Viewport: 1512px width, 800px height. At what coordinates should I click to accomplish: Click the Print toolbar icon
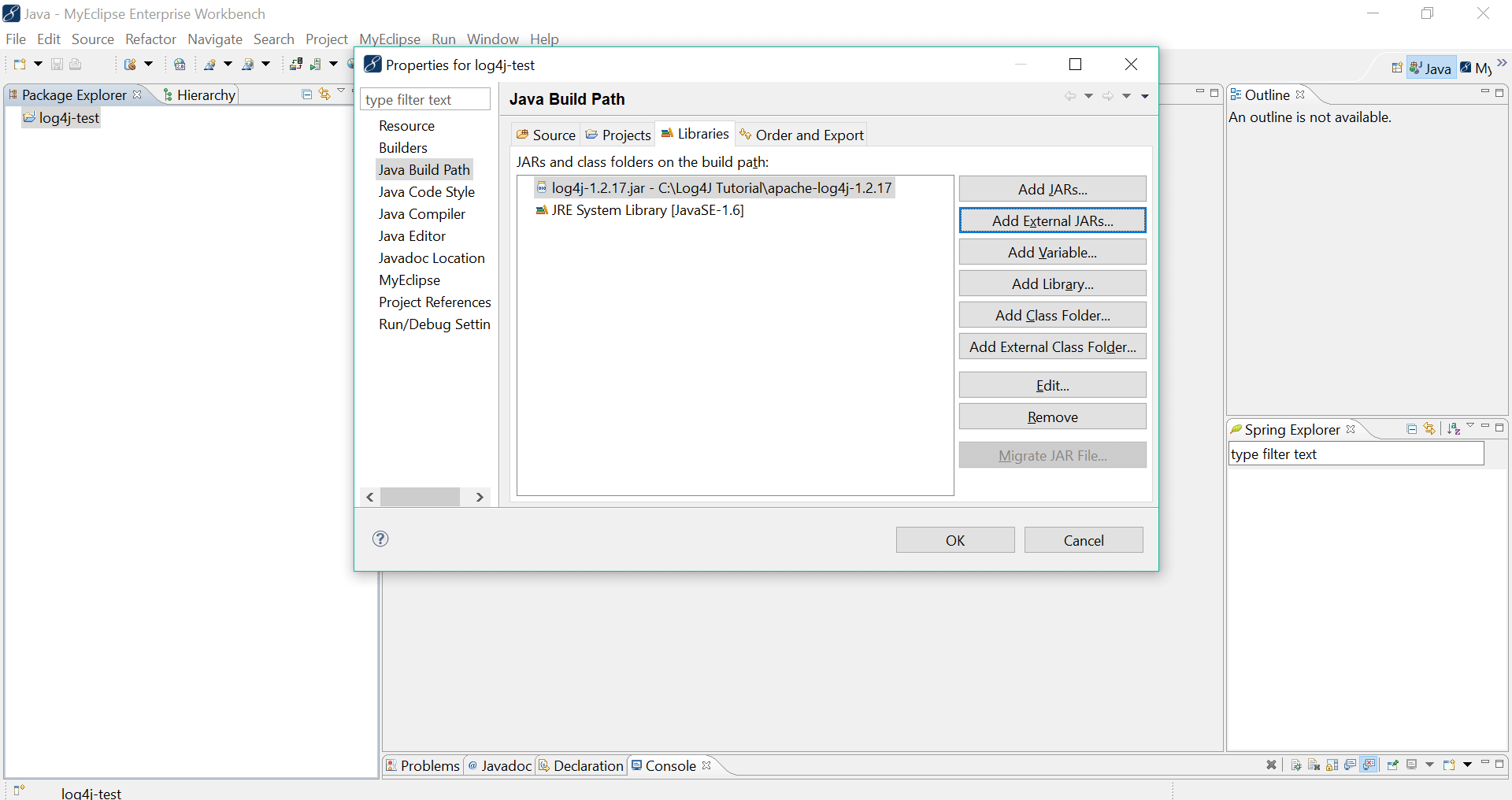[x=76, y=65]
